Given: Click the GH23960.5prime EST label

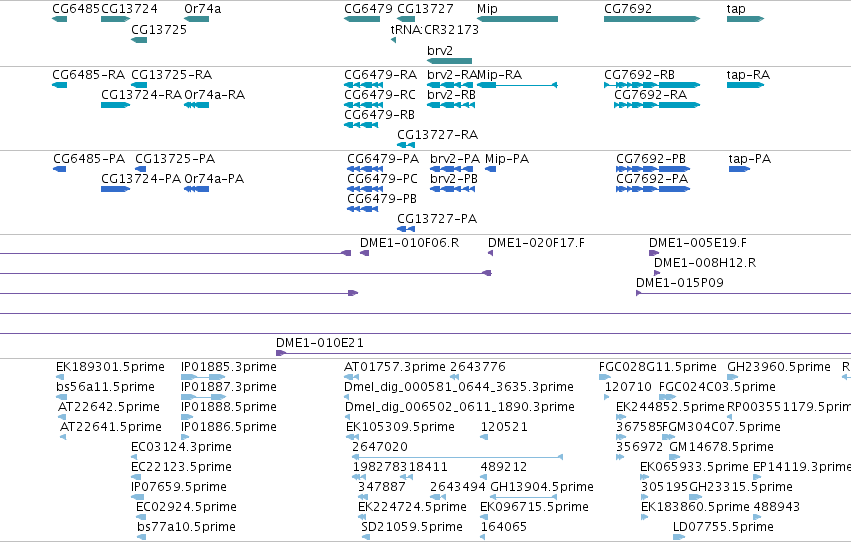Looking at the screenshot, I should 779,367.
